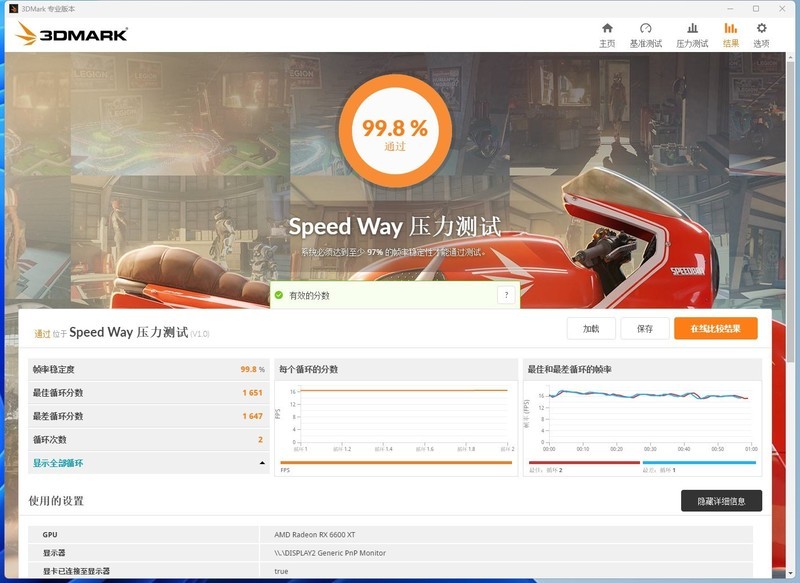
Task: Click the 99.8% pass progress ring
Action: click(x=399, y=131)
